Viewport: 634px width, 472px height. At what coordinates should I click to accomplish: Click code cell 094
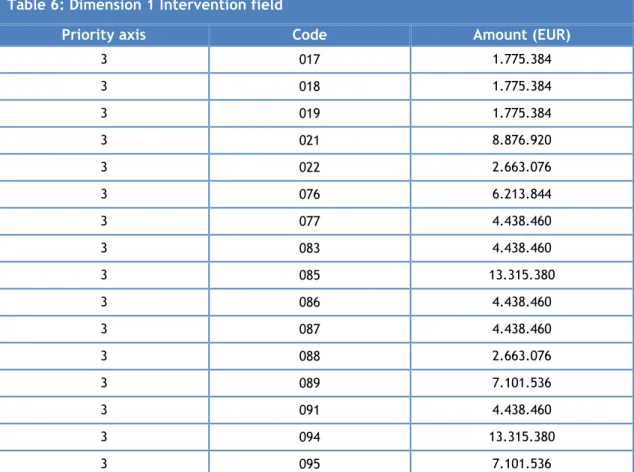pos(309,437)
